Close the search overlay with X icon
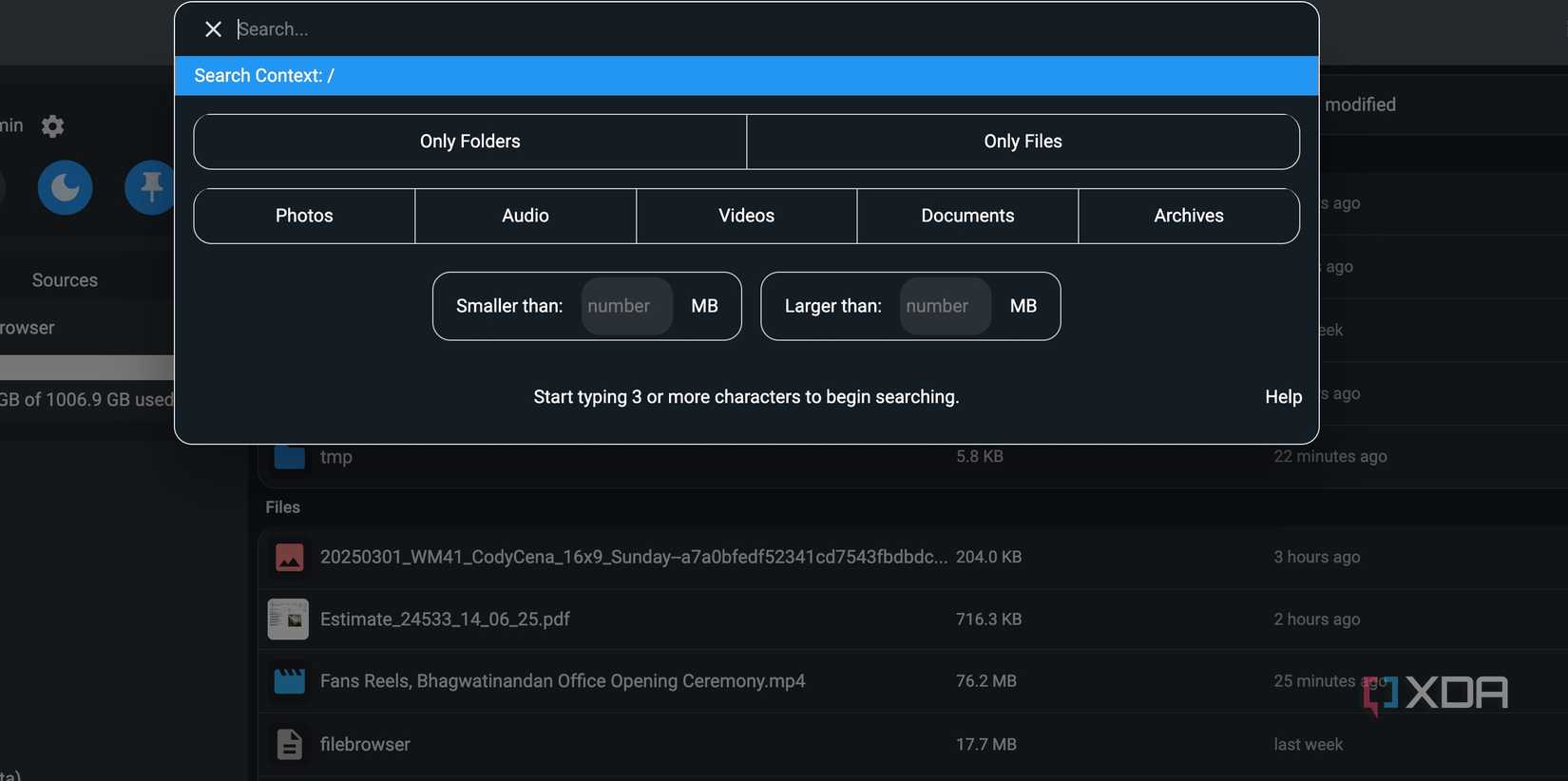Screen dimensions: 1568x781 tap(213, 29)
